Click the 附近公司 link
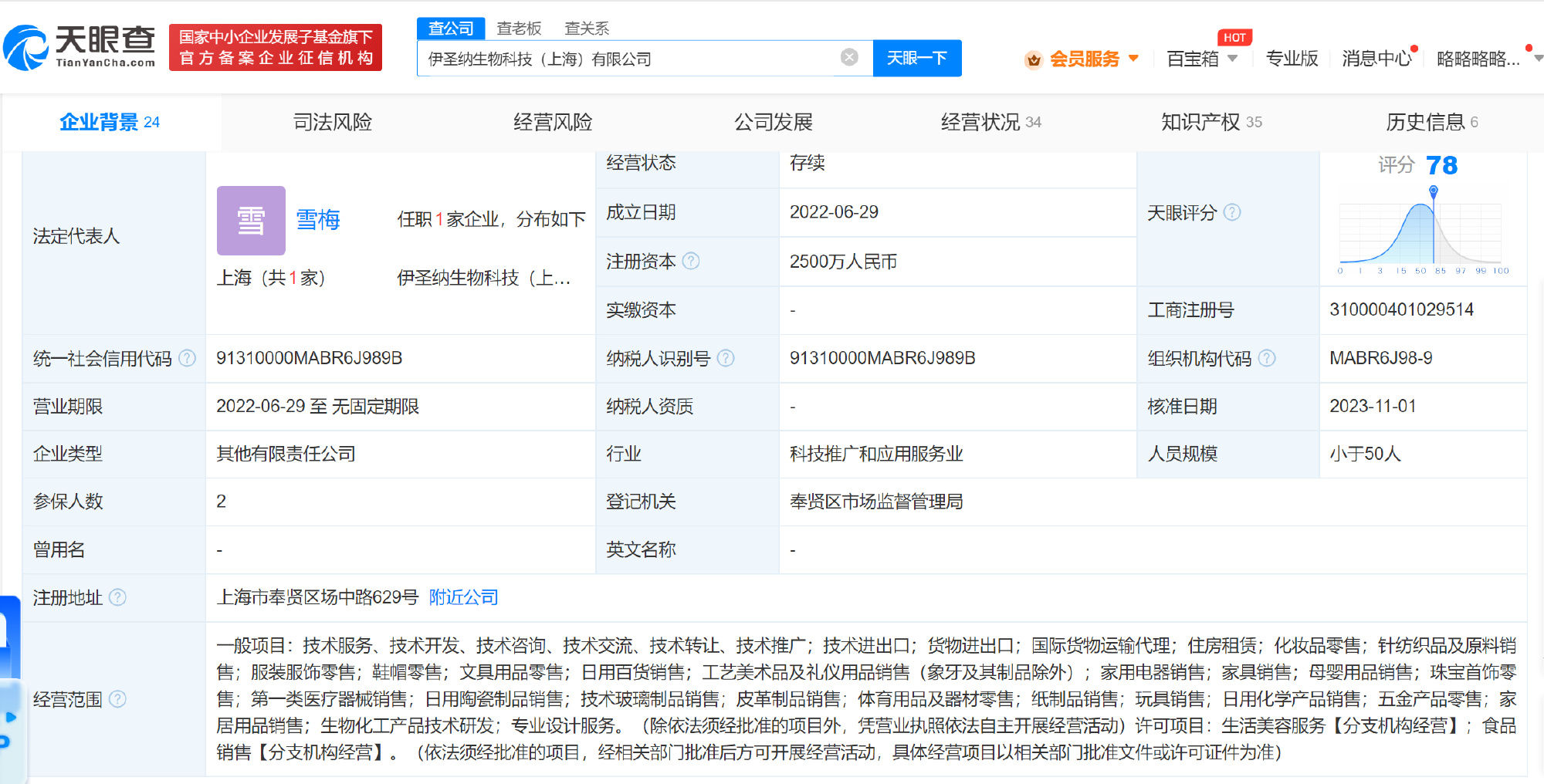 [x=463, y=597]
